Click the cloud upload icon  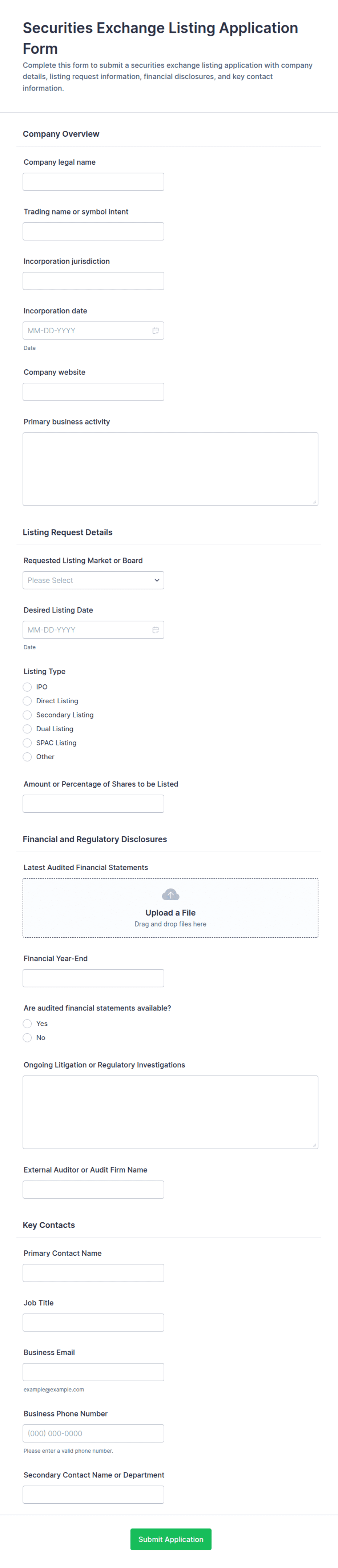point(170,894)
